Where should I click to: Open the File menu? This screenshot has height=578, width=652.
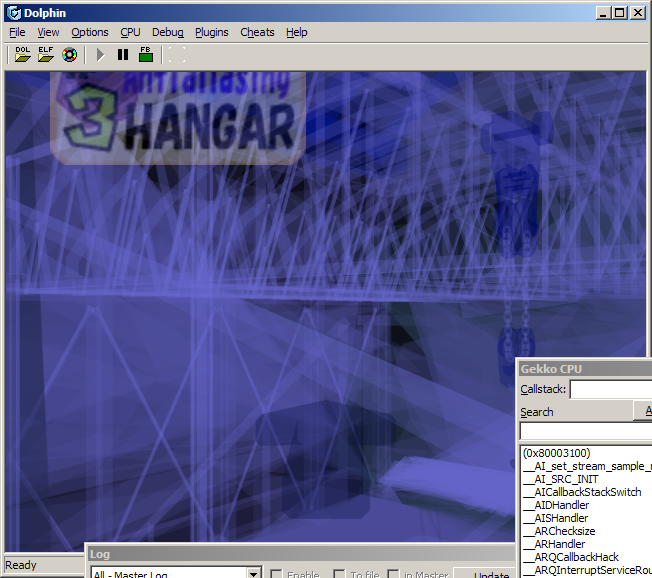tap(17, 32)
